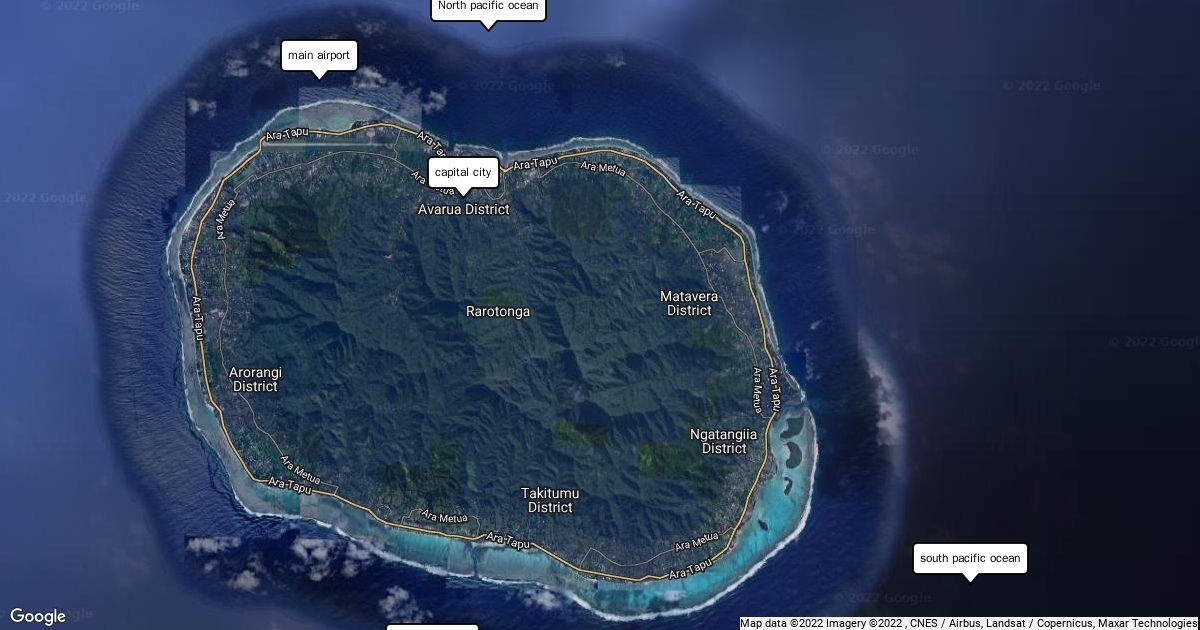Image resolution: width=1200 pixels, height=630 pixels.
Task: Click the "main airport" marker label
Action: (319, 56)
